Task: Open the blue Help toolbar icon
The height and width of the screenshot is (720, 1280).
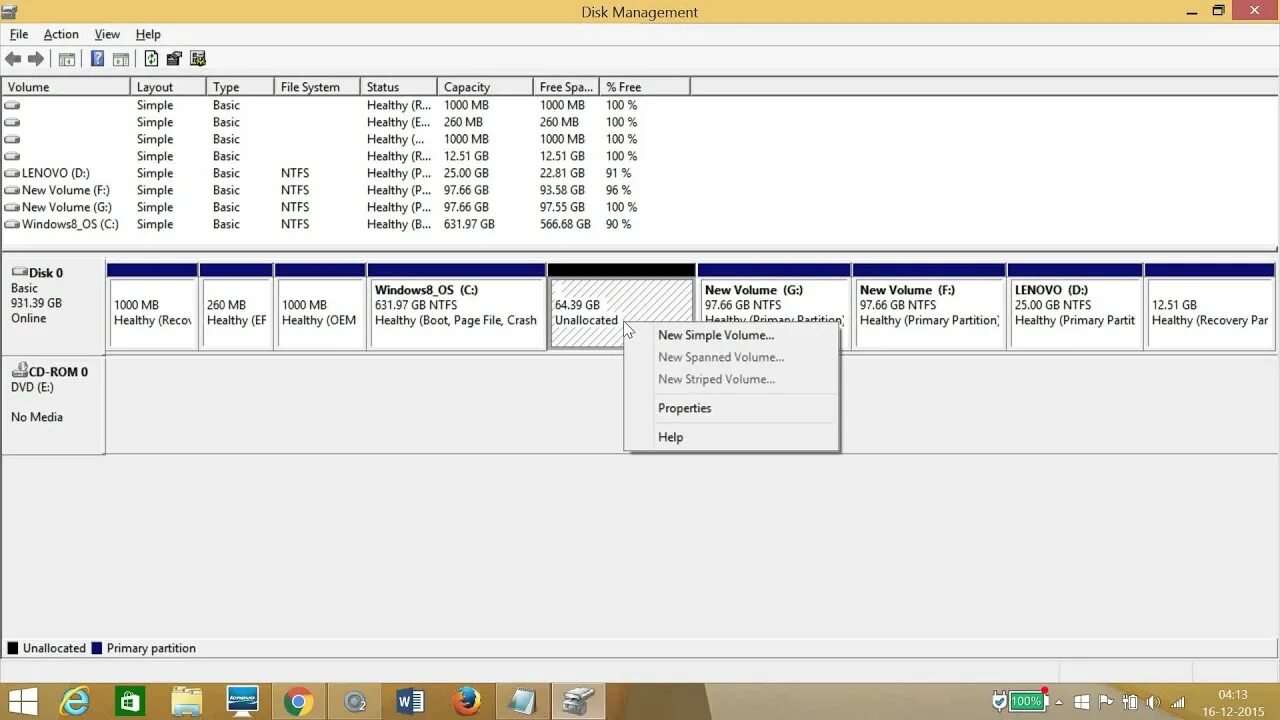Action: [x=97, y=59]
